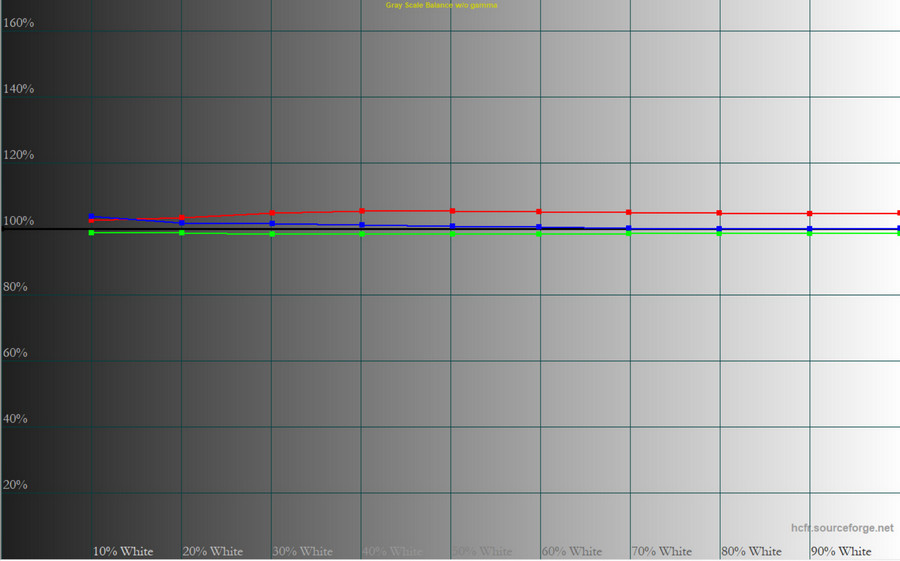Click the 60% y-axis label

[x=15, y=353]
